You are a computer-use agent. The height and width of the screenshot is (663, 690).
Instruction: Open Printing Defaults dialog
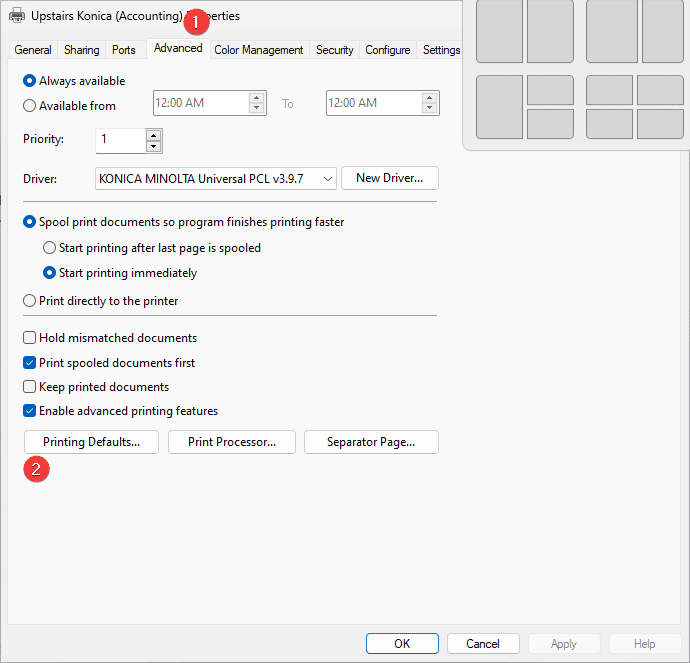pos(91,442)
